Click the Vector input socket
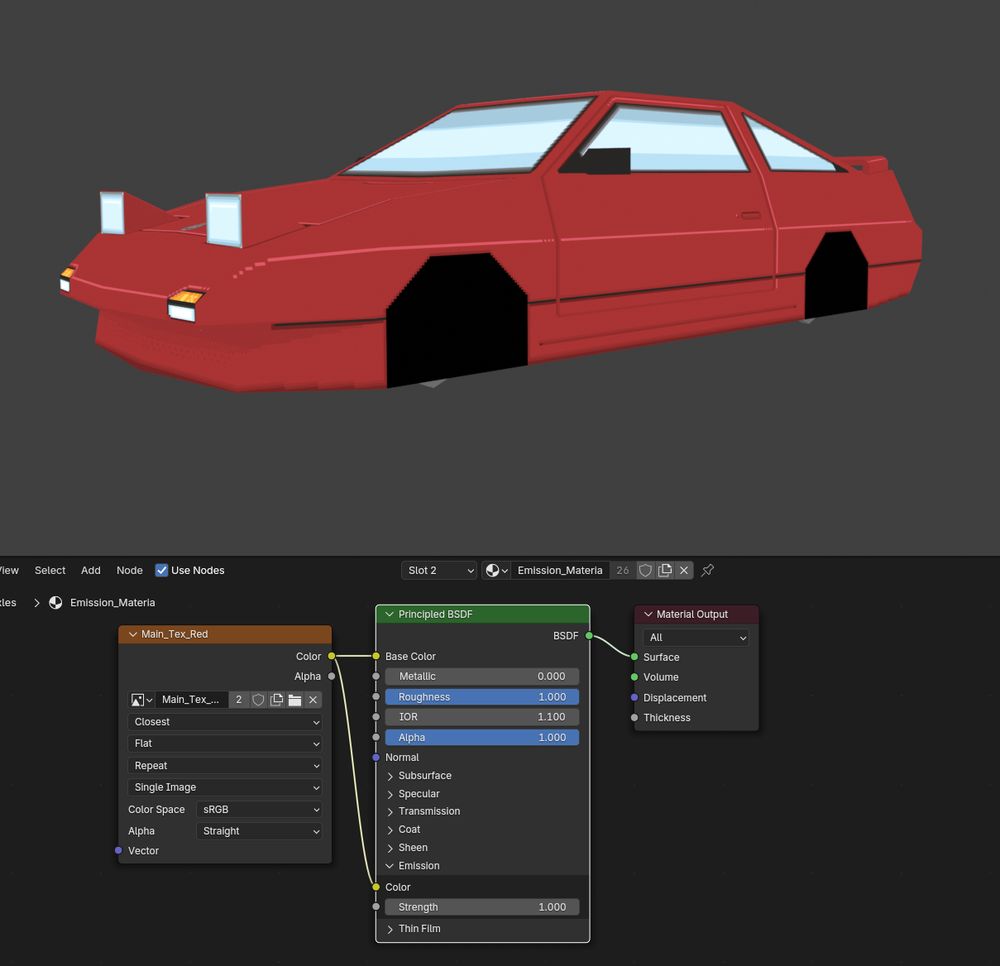1000x966 pixels. [x=118, y=851]
